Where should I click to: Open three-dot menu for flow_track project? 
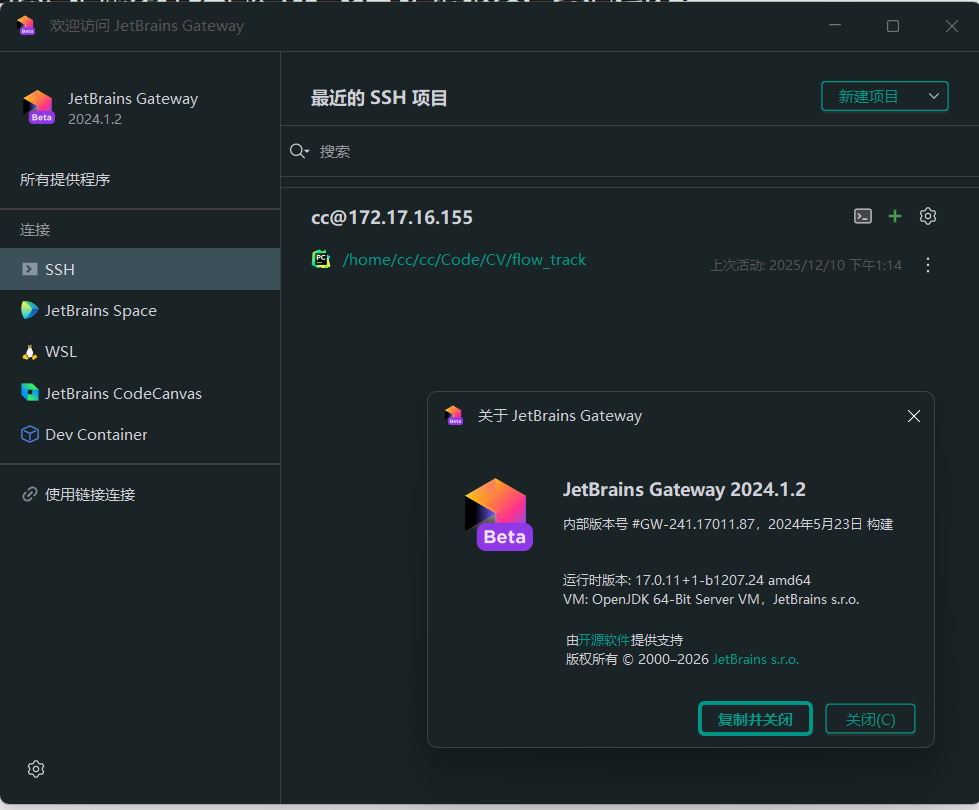point(928,265)
